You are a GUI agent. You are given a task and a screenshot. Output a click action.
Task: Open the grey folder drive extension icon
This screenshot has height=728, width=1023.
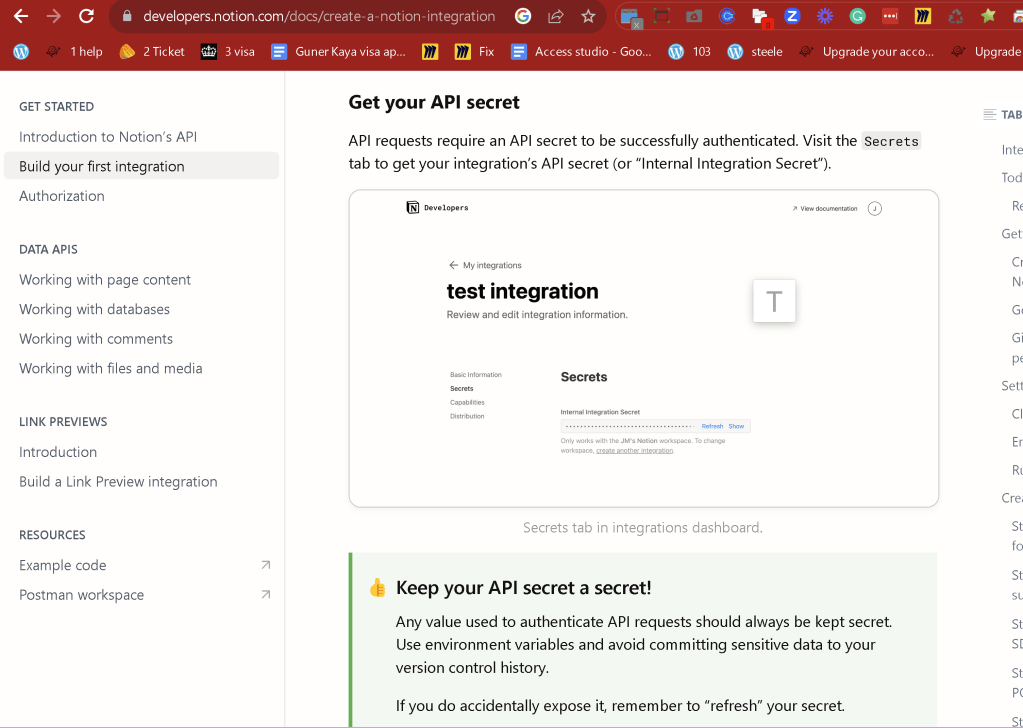click(x=694, y=16)
